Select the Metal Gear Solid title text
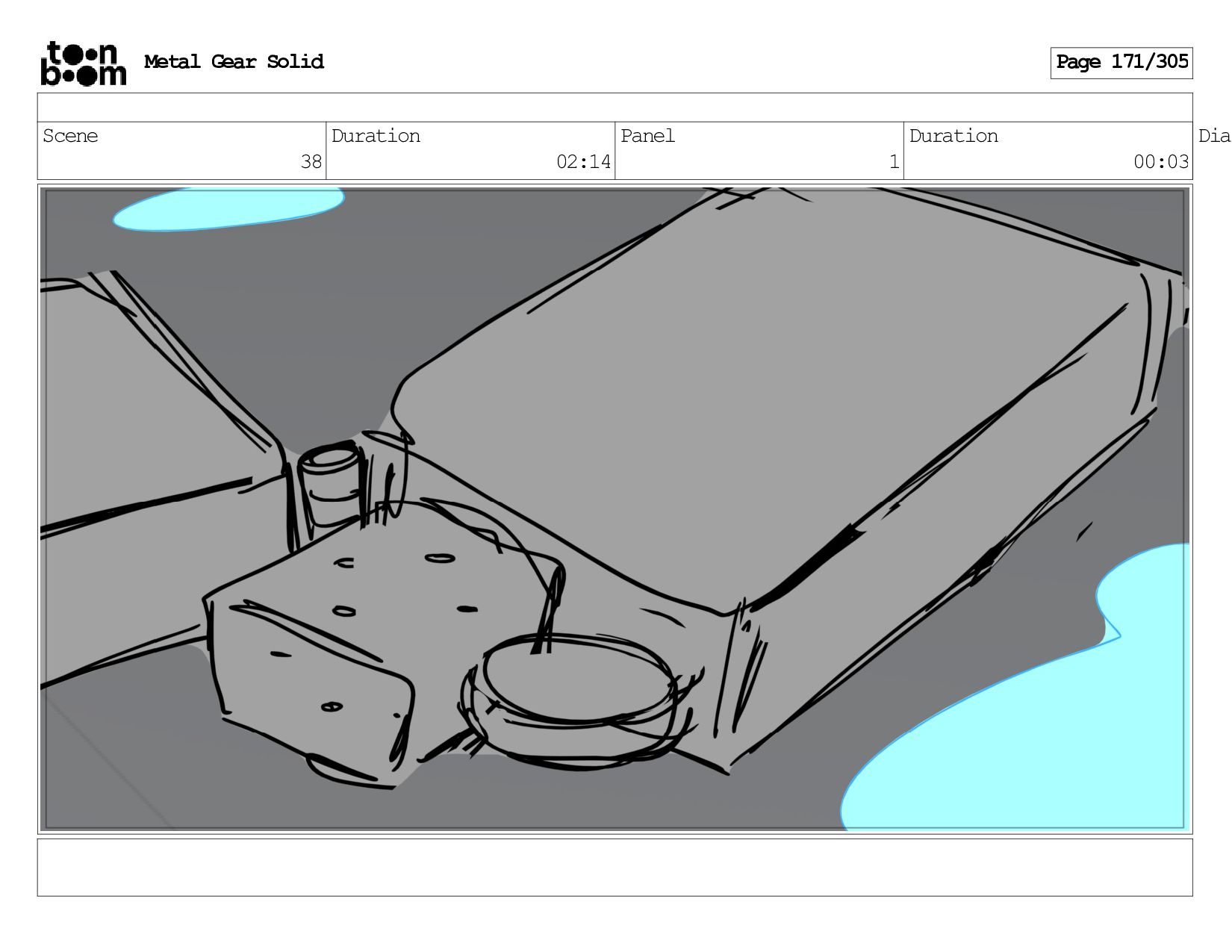 [234, 61]
